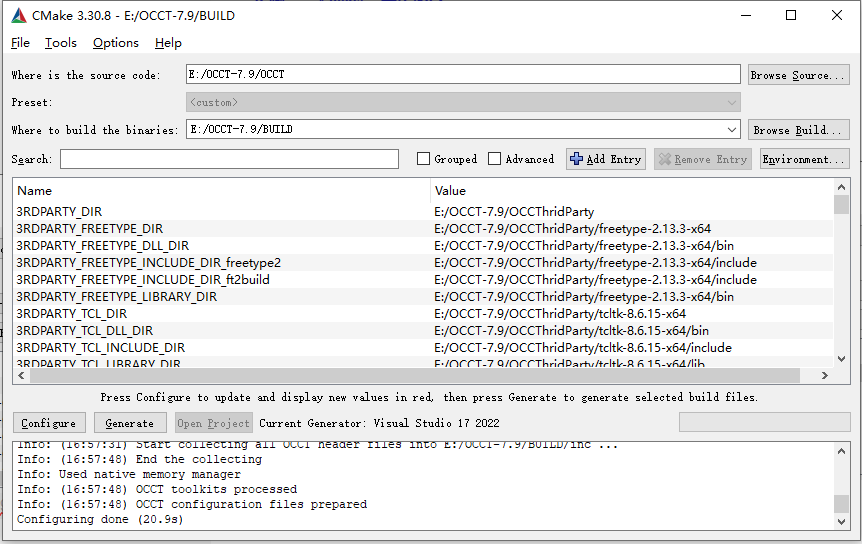Viewport: 862px width, 544px height.
Task: Click the tcltk-8.6.15-x64/bin value cell
Action: [571, 331]
